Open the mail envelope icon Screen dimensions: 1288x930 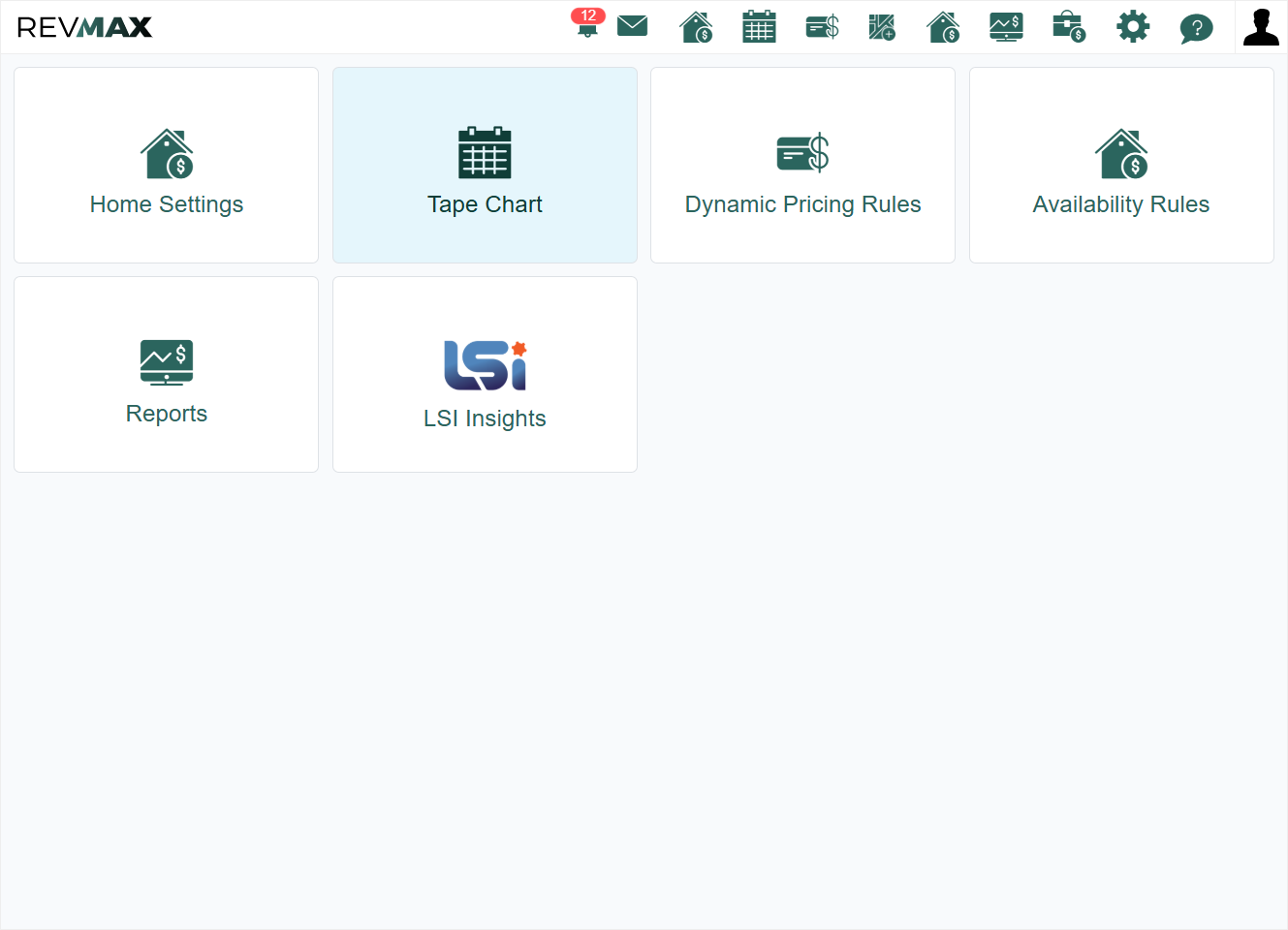[x=632, y=26]
